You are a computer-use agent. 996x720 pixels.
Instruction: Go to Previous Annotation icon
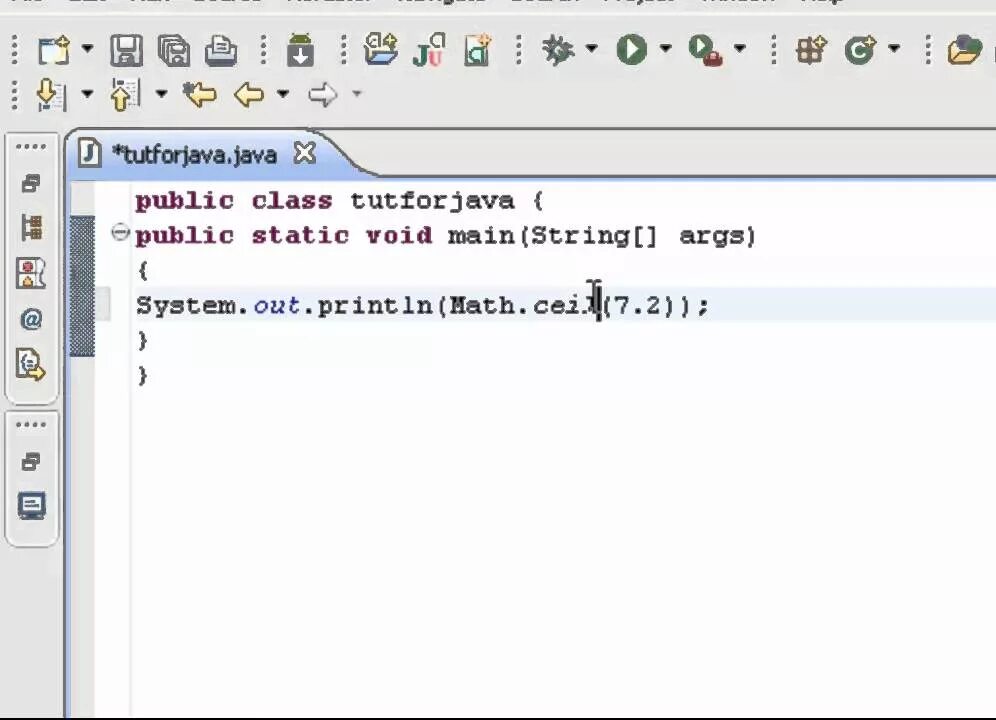(x=125, y=94)
